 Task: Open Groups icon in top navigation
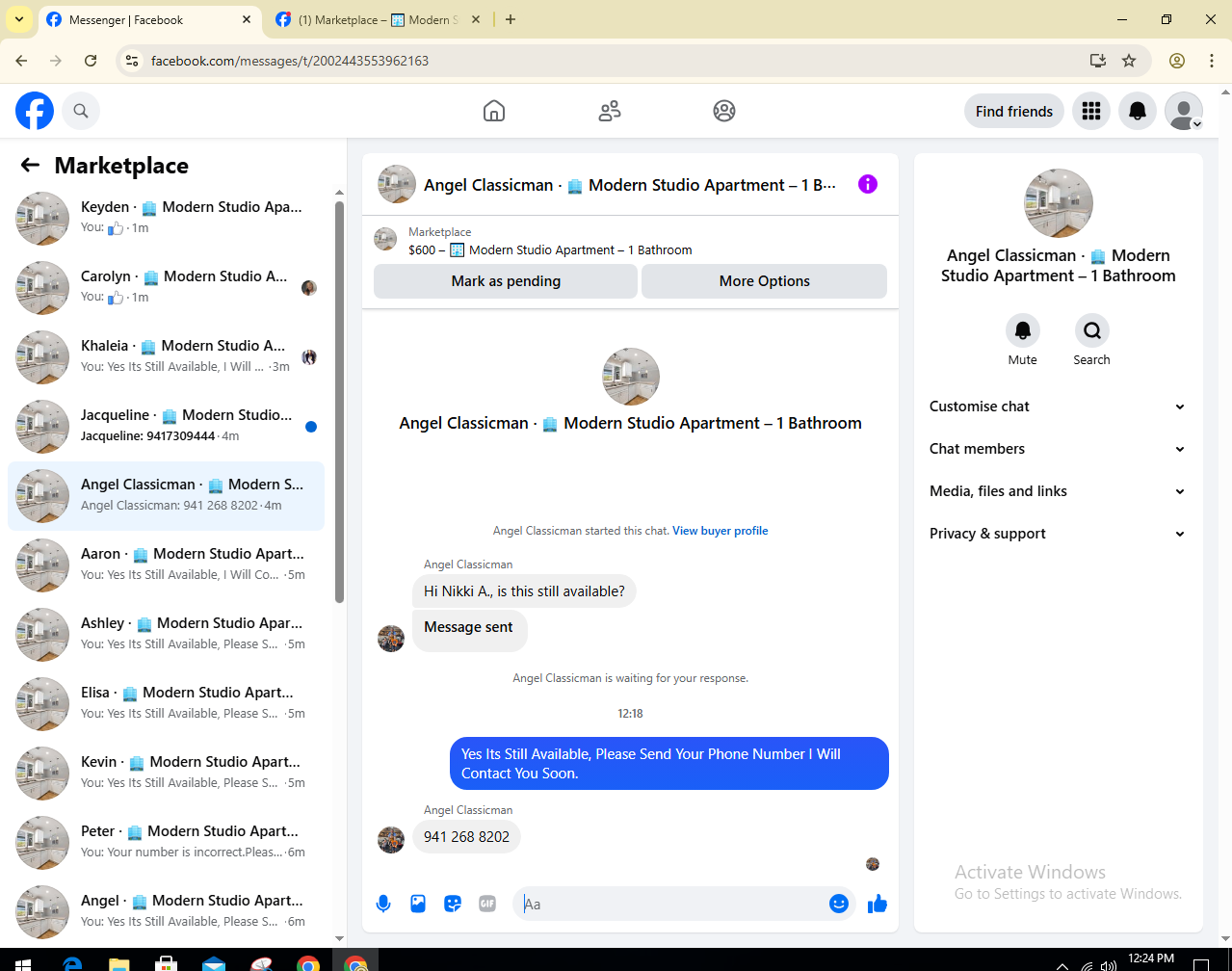click(724, 111)
